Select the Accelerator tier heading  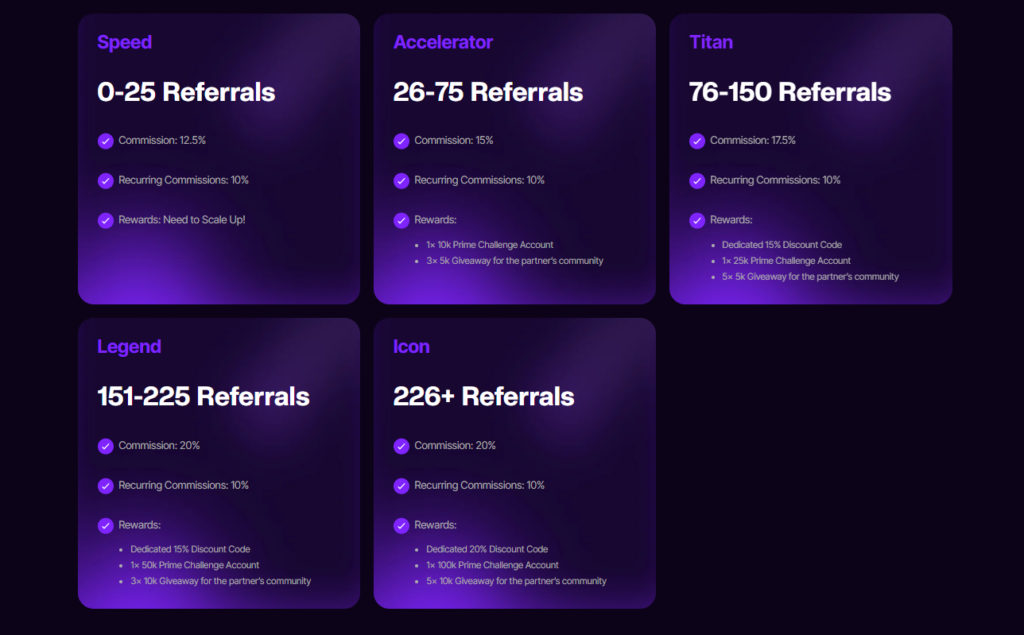point(443,42)
